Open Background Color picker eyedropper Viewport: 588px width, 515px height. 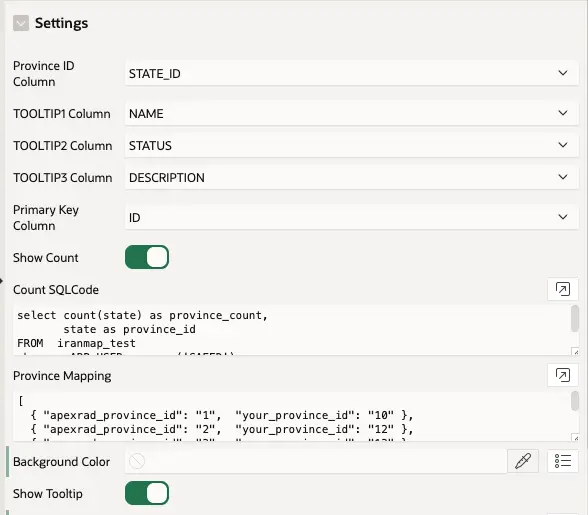click(x=523, y=461)
